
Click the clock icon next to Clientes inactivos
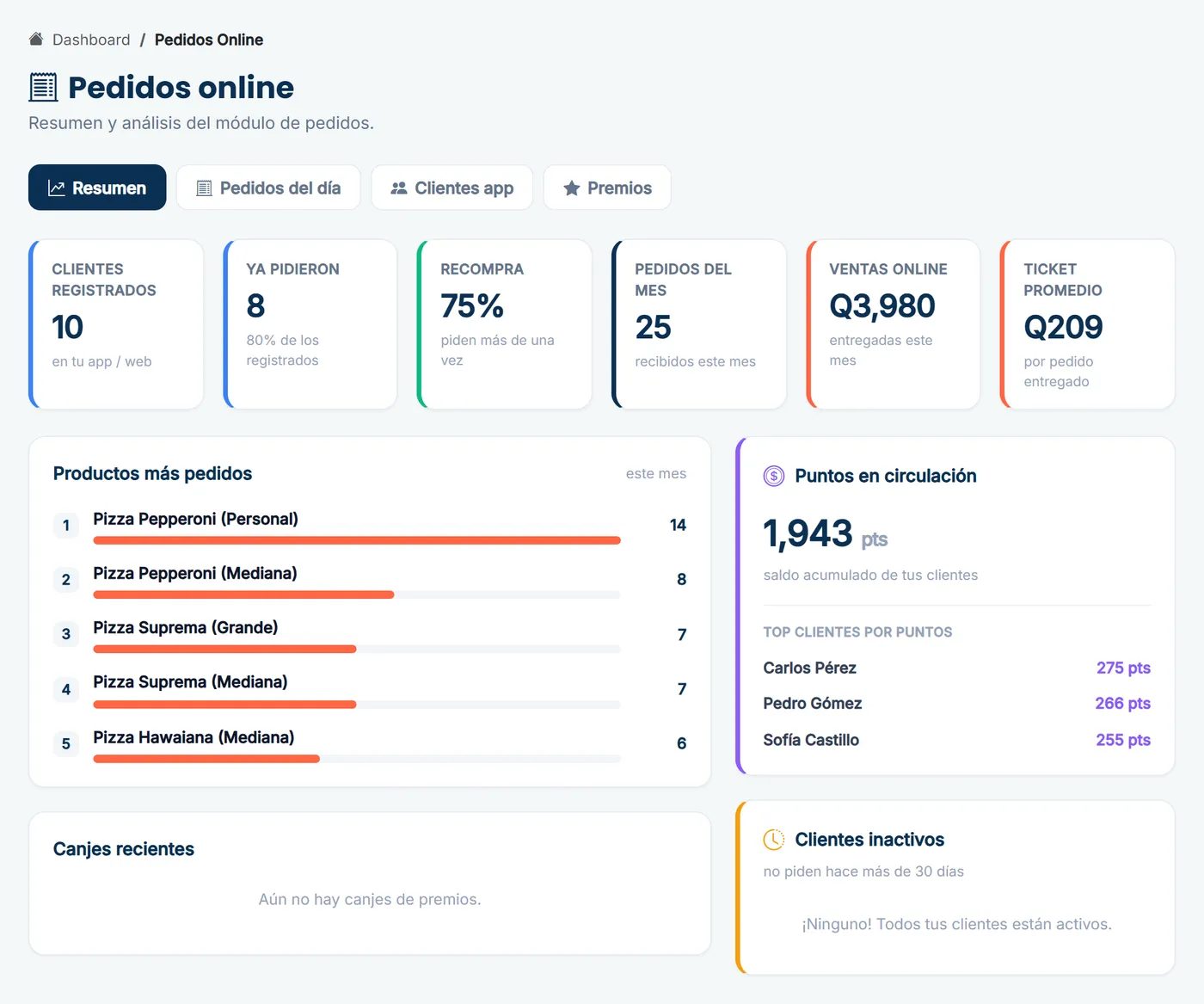click(x=774, y=840)
